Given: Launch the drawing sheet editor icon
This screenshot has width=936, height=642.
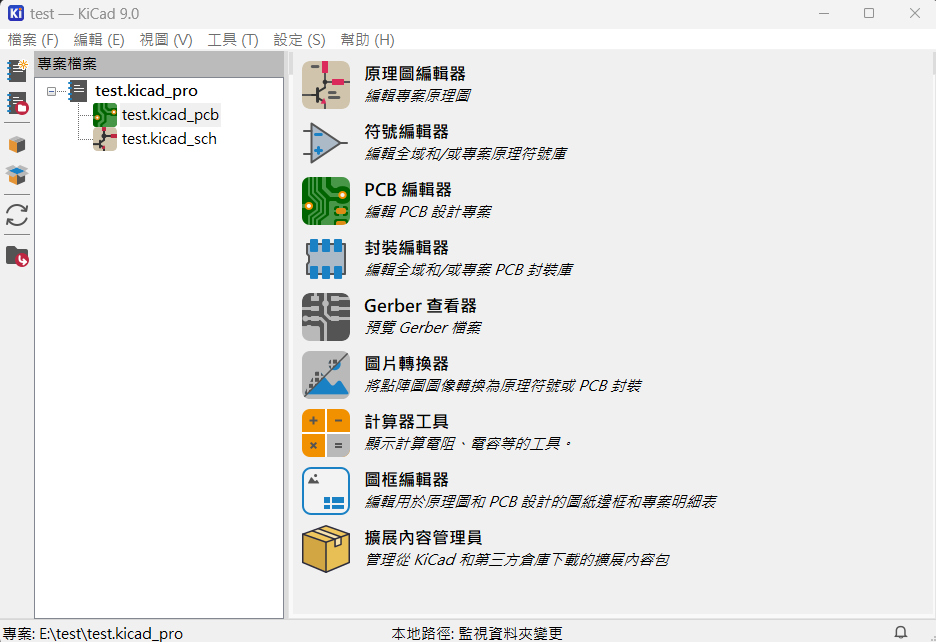Looking at the screenshot, I should (x=325, y=490).
